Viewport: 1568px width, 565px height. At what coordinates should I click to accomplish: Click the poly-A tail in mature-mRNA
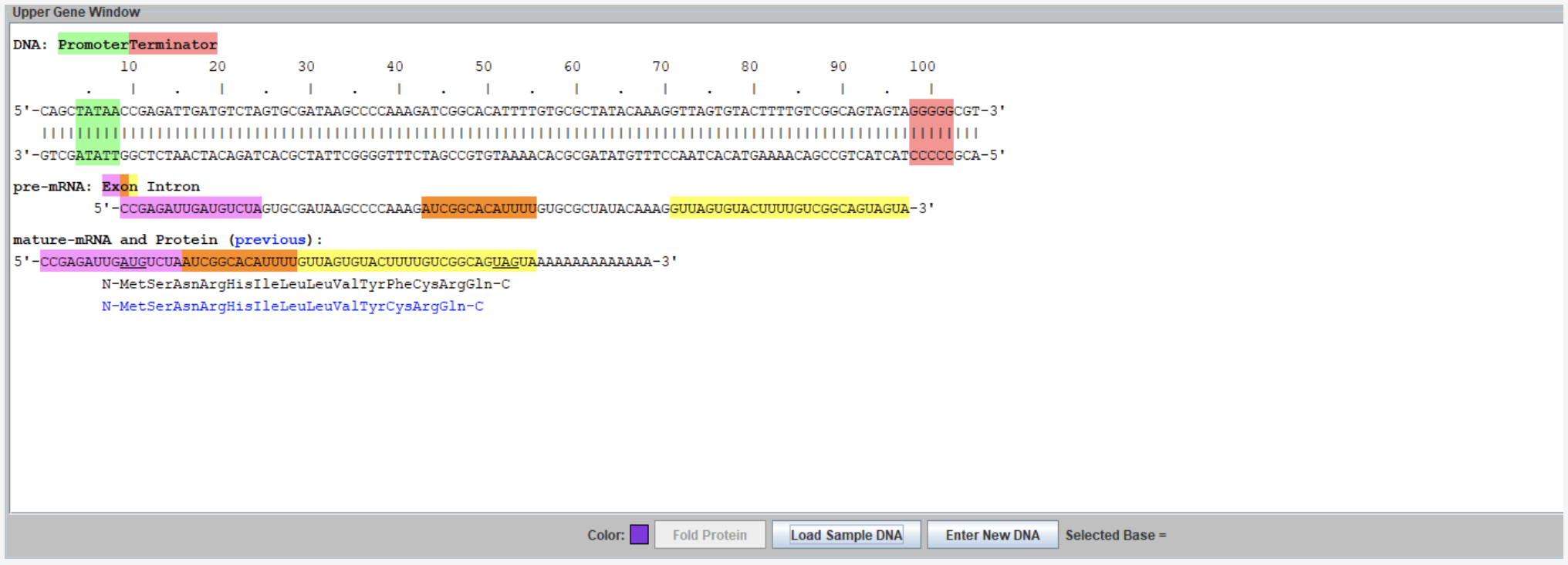pyautogui.click(x=594, y=262)
